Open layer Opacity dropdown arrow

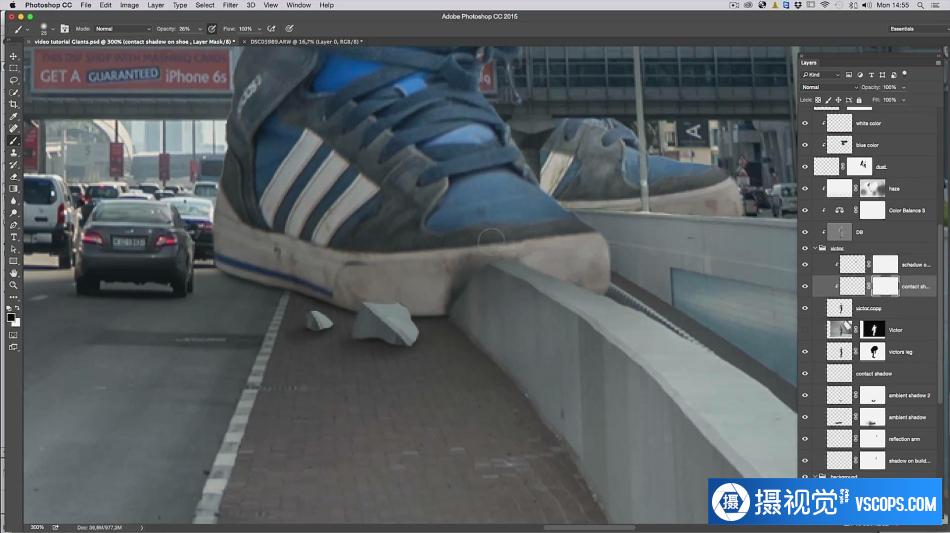tap(904, 87)
